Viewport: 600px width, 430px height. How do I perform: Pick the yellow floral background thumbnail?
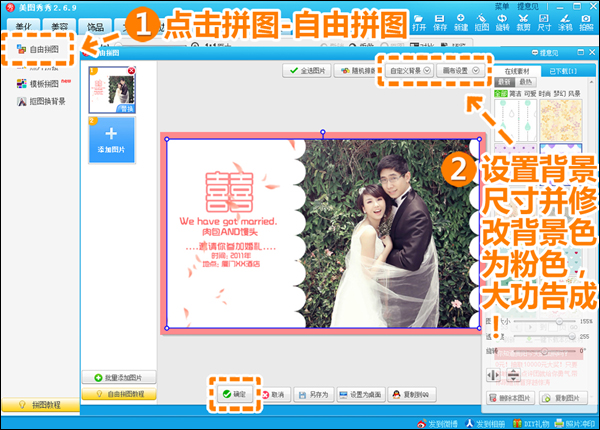point(561,121)
